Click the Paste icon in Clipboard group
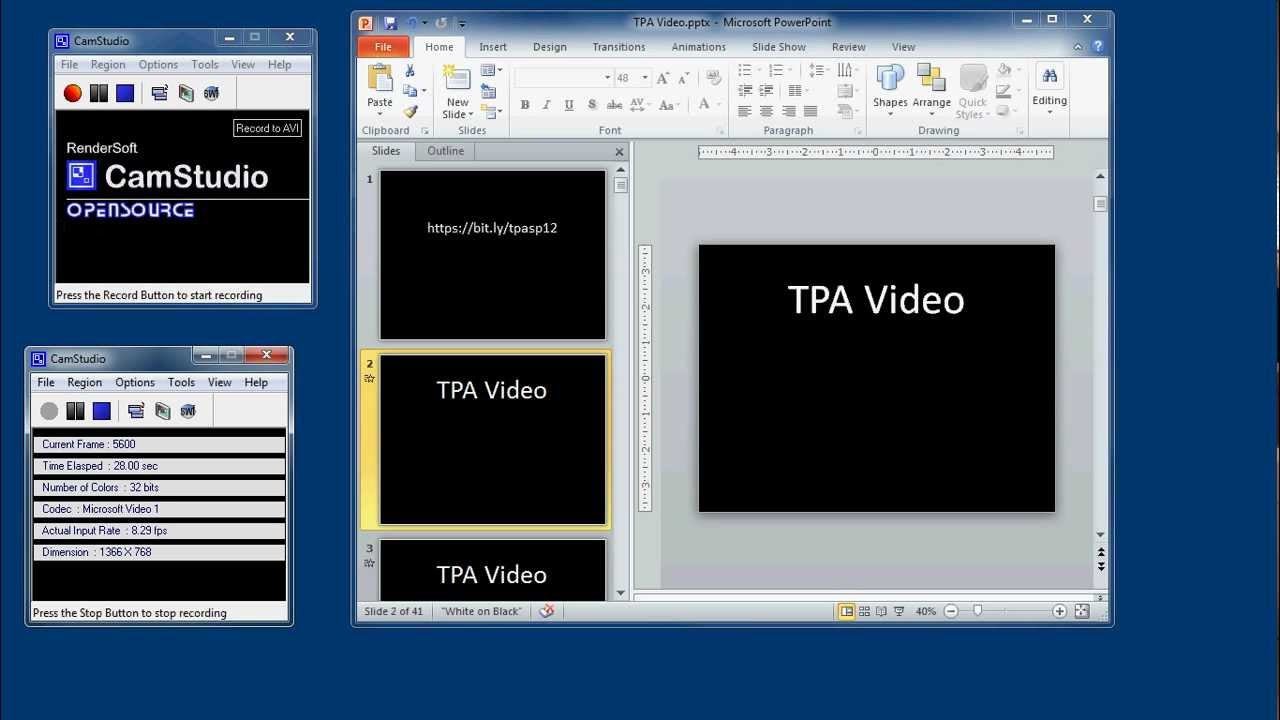Viewport: 1280px width, 720px height. [x=380, y=78]
